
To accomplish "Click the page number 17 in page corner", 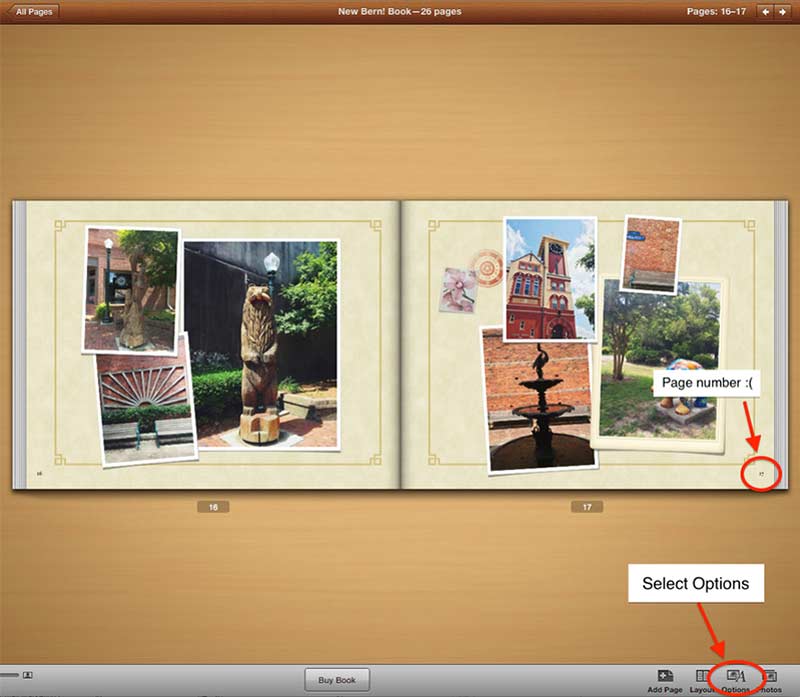I will (761, 473).
